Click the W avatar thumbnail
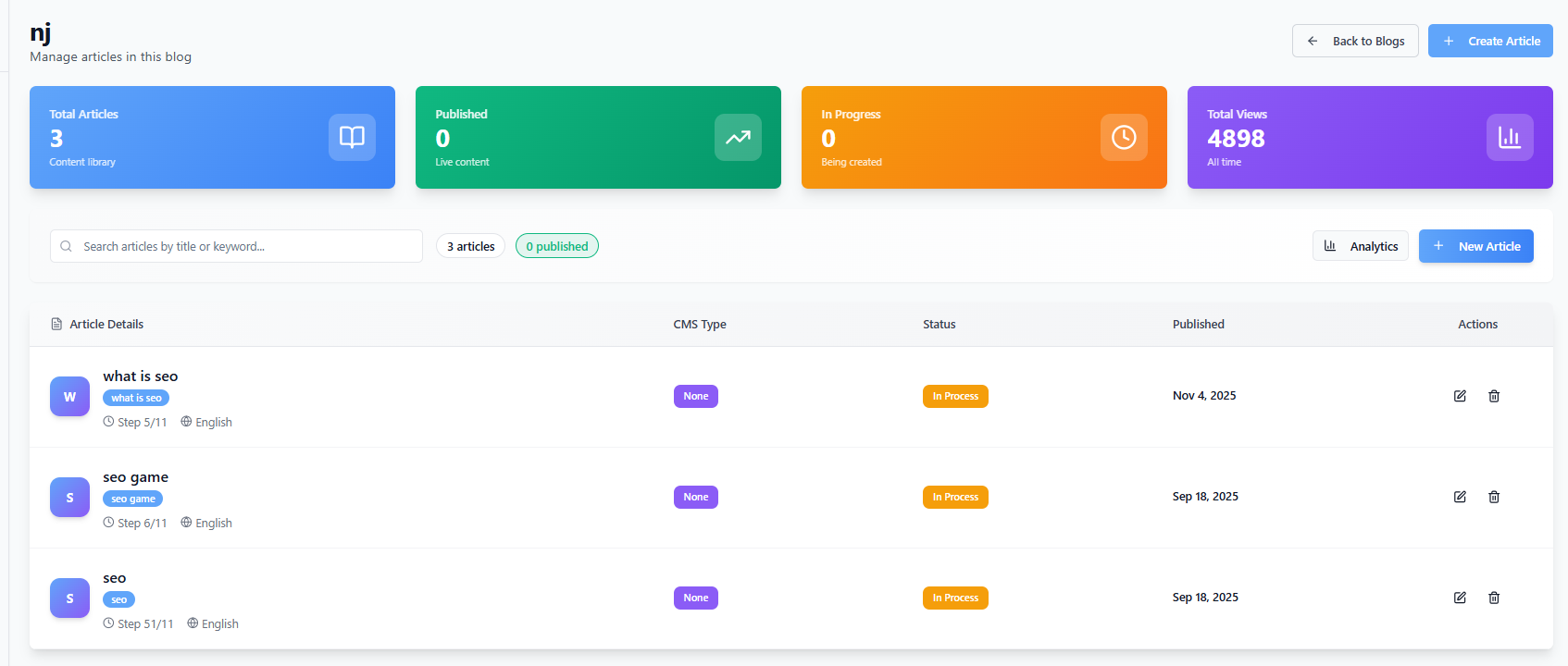1568x666 pixels. [69, 397]
